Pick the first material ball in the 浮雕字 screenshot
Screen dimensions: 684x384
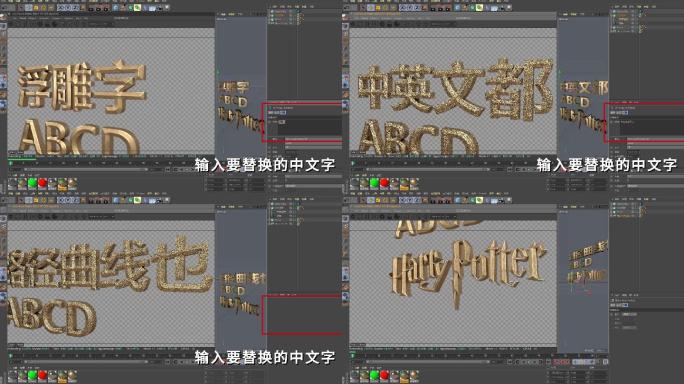[13, 183]
